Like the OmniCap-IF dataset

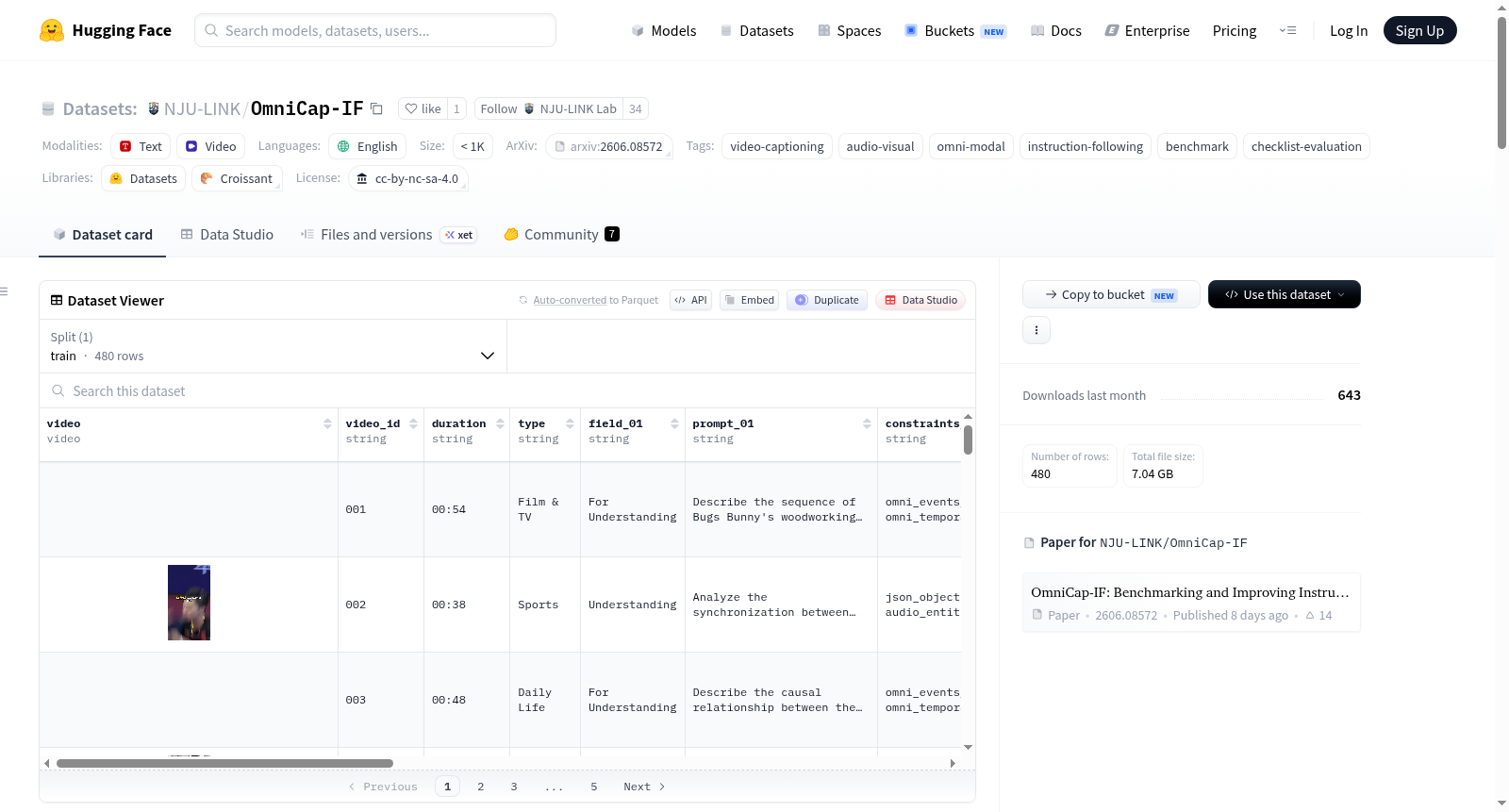pyautogui.click(x=423, y=108)
